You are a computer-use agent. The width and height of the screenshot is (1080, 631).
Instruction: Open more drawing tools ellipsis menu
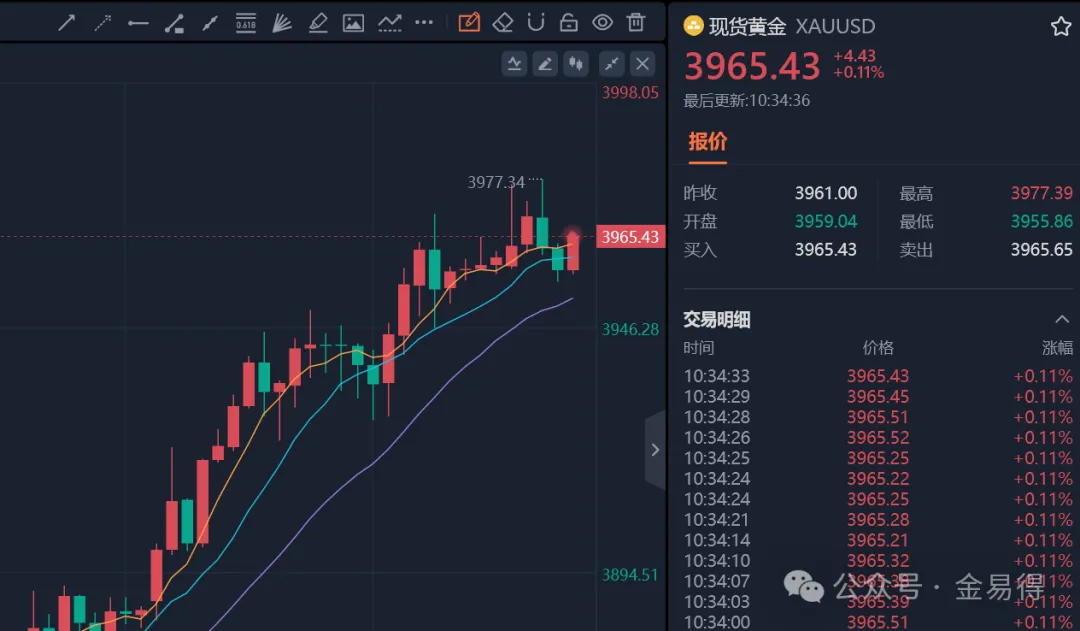pyautogui.click(x=424, y=22)
